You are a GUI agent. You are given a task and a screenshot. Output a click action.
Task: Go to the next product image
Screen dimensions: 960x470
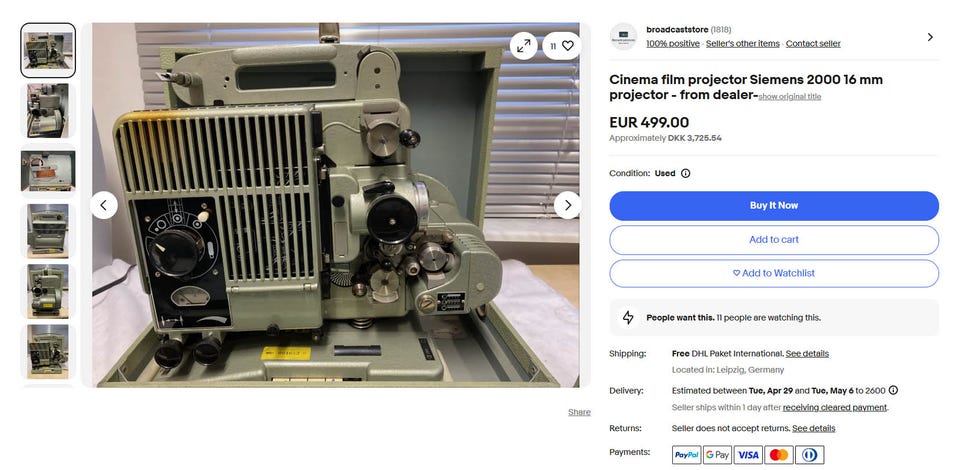568,205
